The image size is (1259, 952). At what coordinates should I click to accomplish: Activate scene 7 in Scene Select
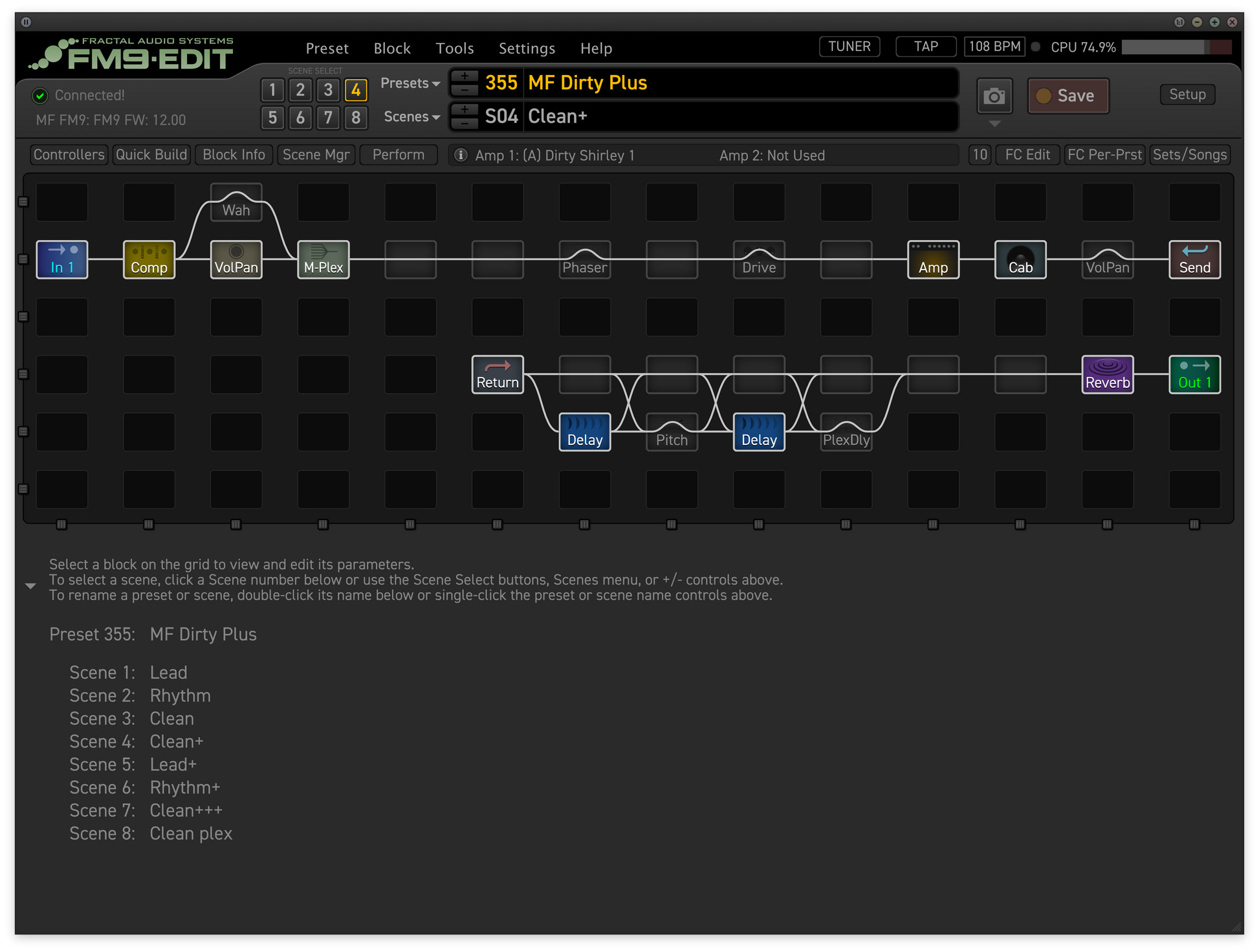(x=328, y=118)
